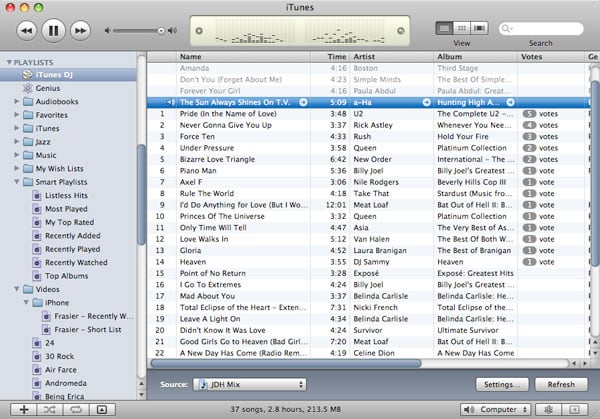Toggle the Genius sidebar button
Screen dimensions: 600x419
(x=574, y=409)
